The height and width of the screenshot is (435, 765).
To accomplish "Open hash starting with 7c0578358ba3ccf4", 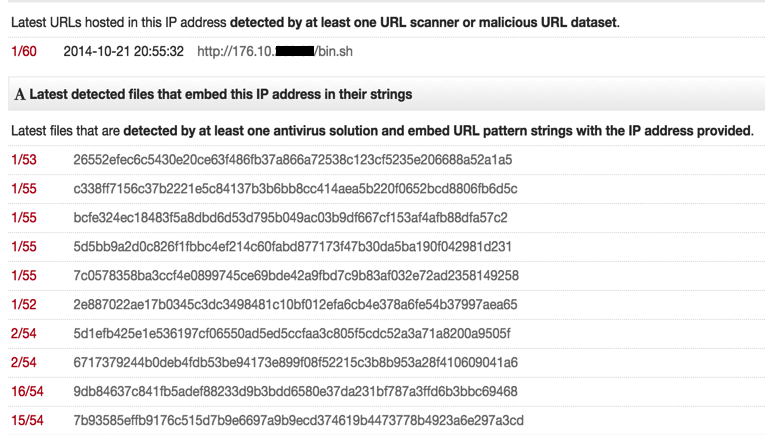I will (296, 276).
